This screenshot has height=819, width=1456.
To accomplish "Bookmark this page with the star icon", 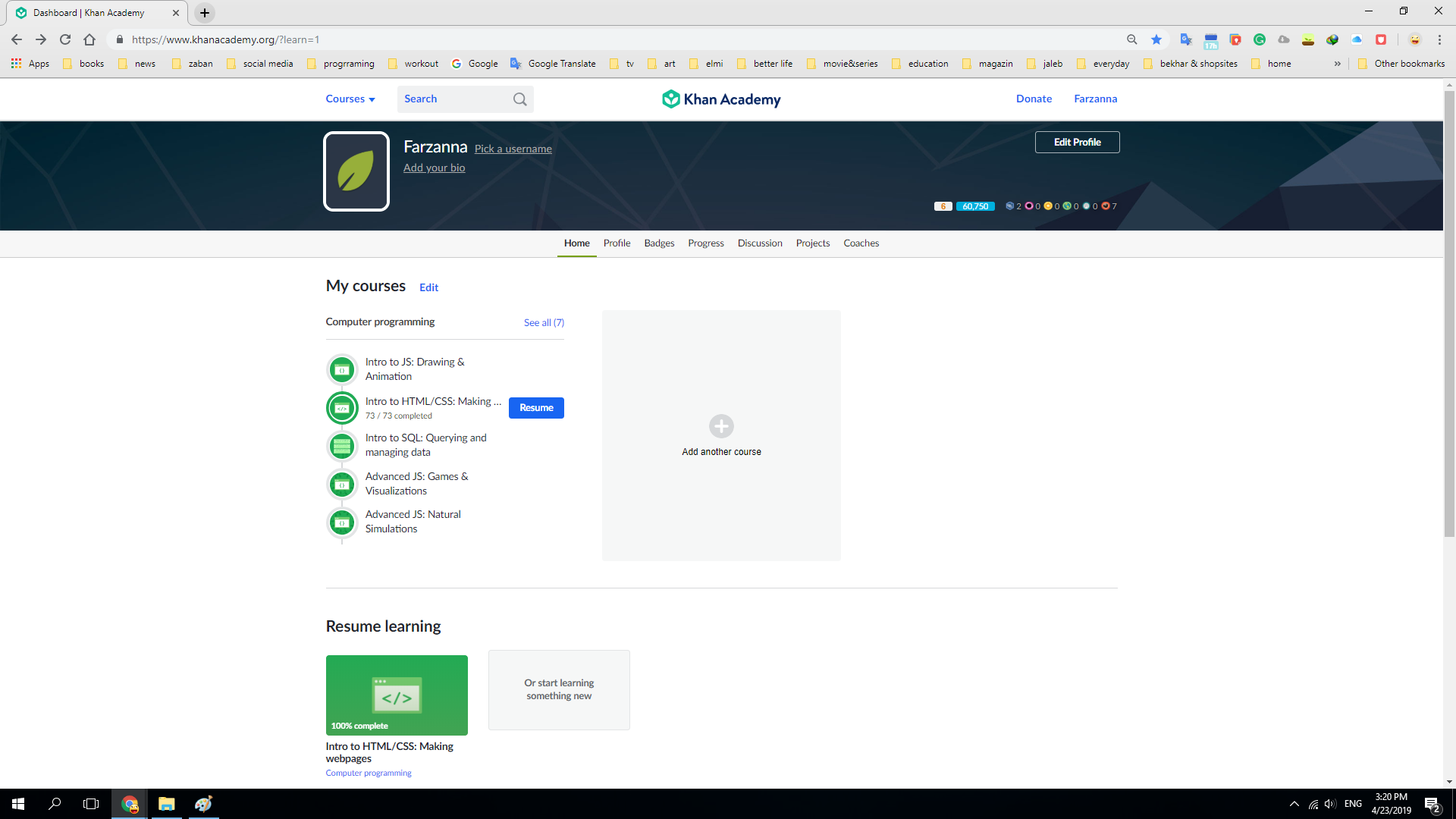I will [1156, 39].
